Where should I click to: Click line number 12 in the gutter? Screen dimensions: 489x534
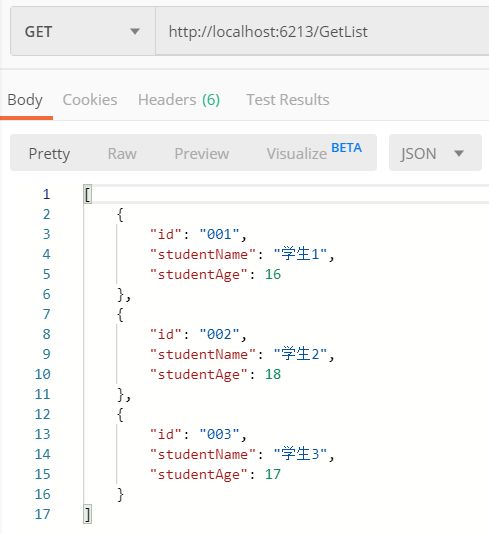43,414
